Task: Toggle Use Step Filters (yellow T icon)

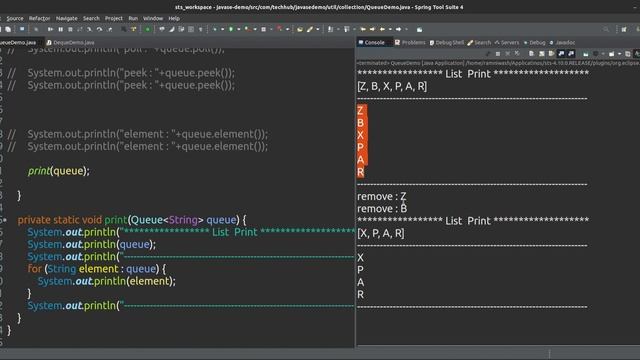Action: 133,29
